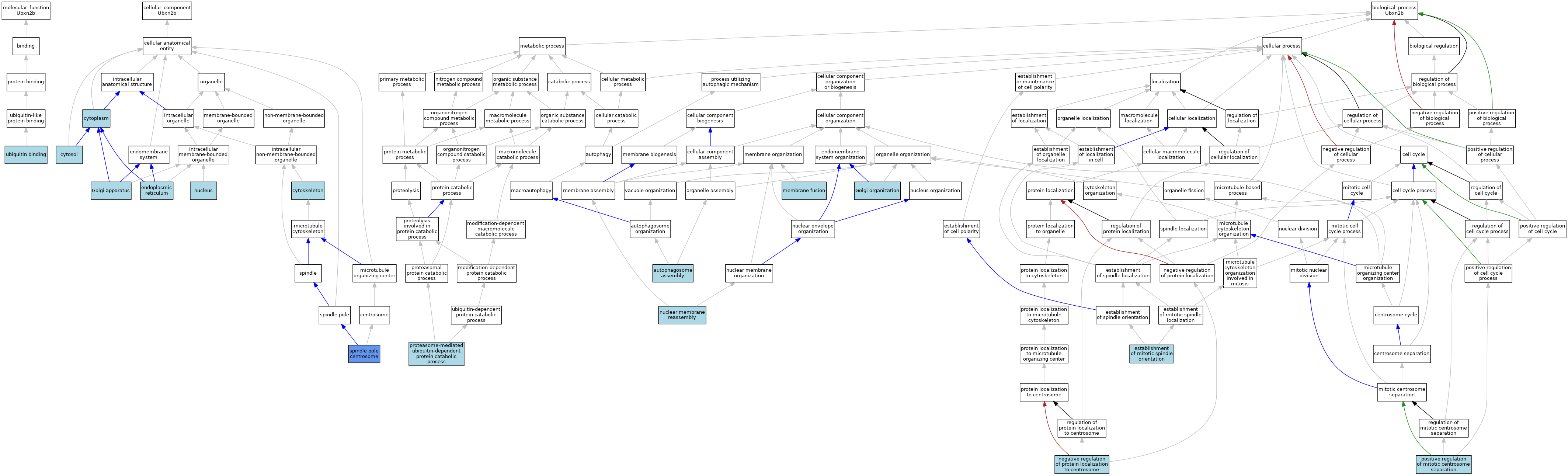Click the 'mitotic centrosome separation' node
The width and height of the screenshot is (1568, 476).
tap(1402, 393)
